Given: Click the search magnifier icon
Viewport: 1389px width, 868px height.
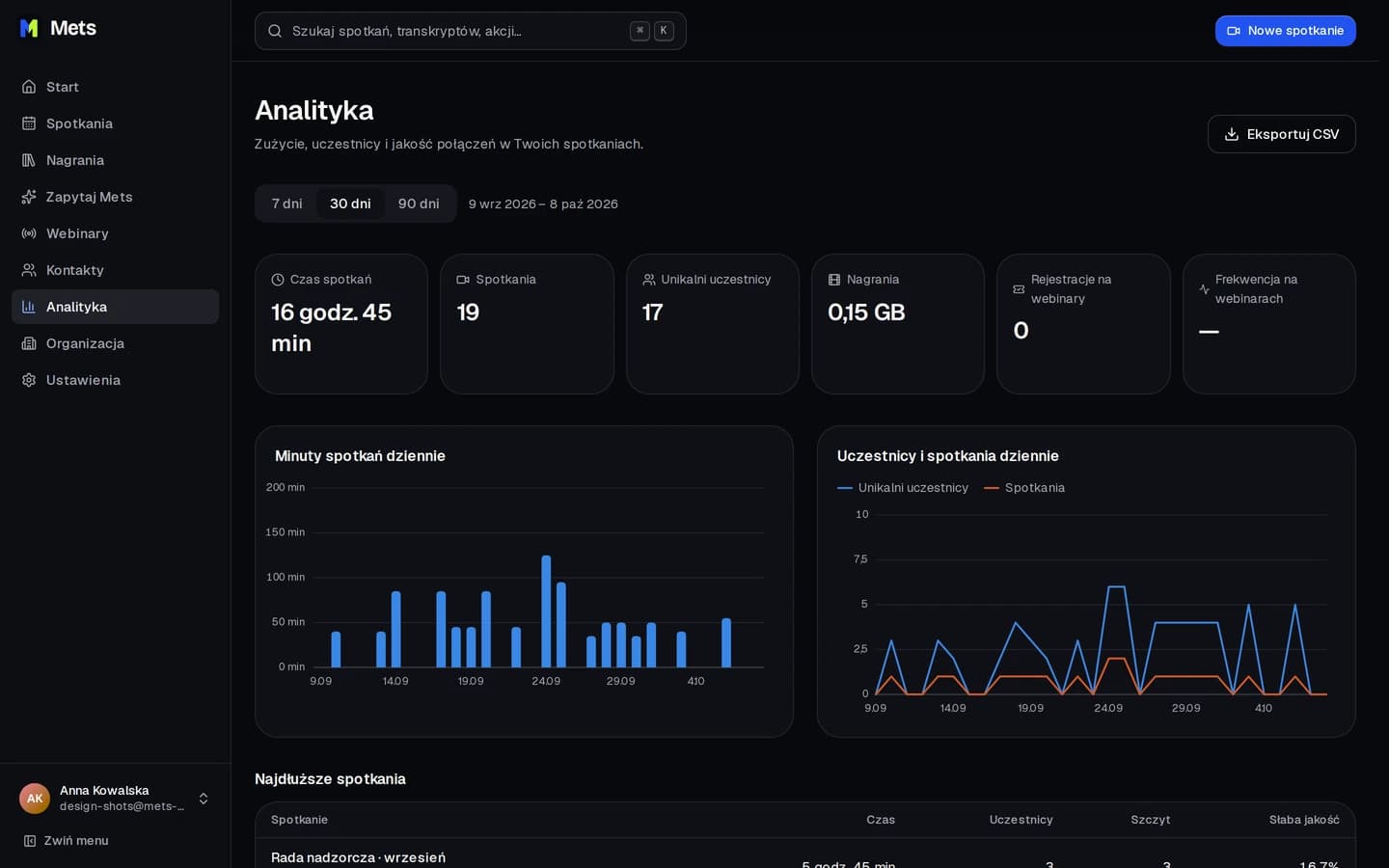Looking at the screenshot, I should [x=275, y=31].
